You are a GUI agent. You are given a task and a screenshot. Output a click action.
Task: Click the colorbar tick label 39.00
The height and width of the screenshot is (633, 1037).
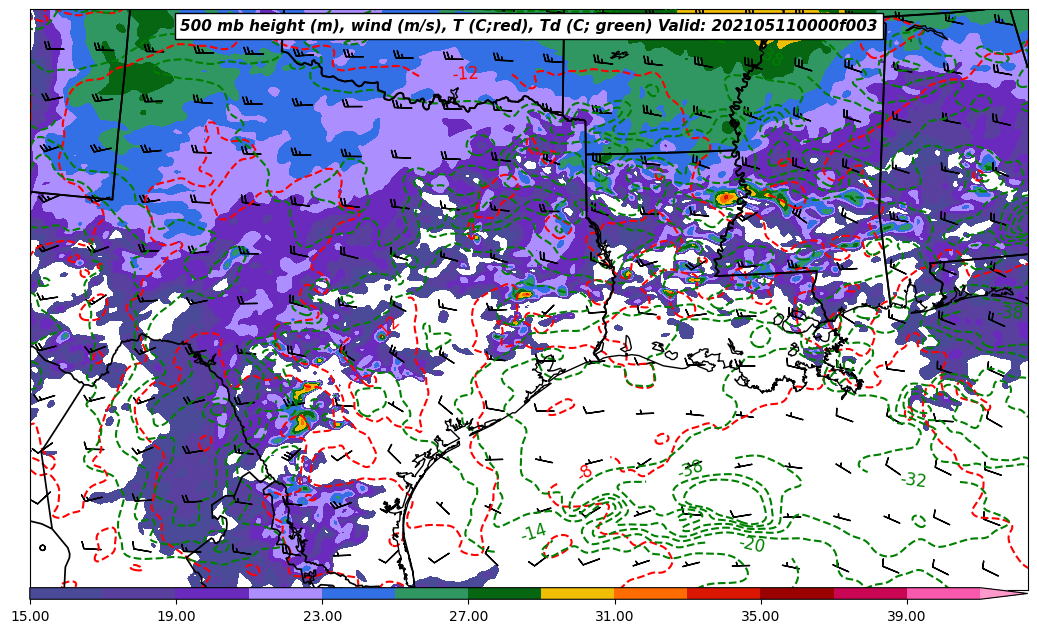[x=907, y=616]
